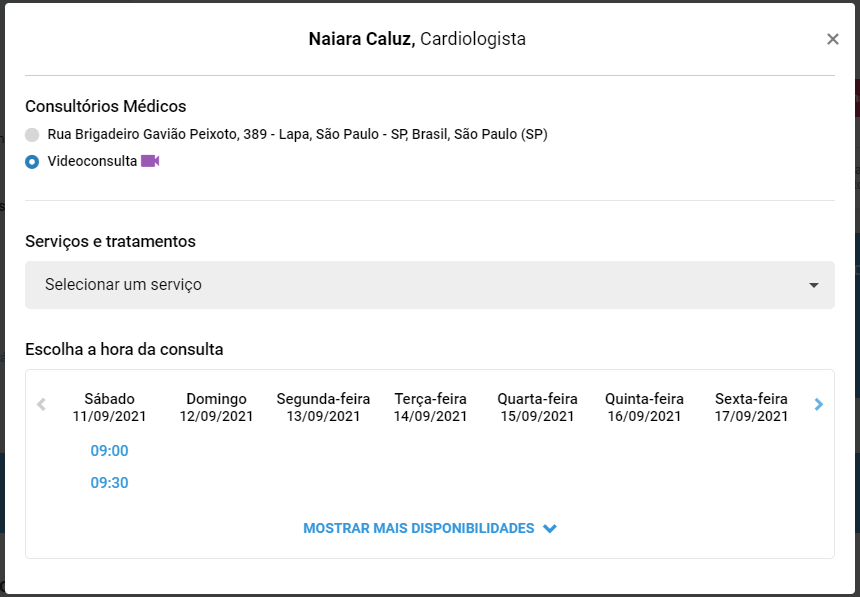Screen dimensions: 860x597
Task: Go to the next week with right arrow
Action: (x=819, y=404)
